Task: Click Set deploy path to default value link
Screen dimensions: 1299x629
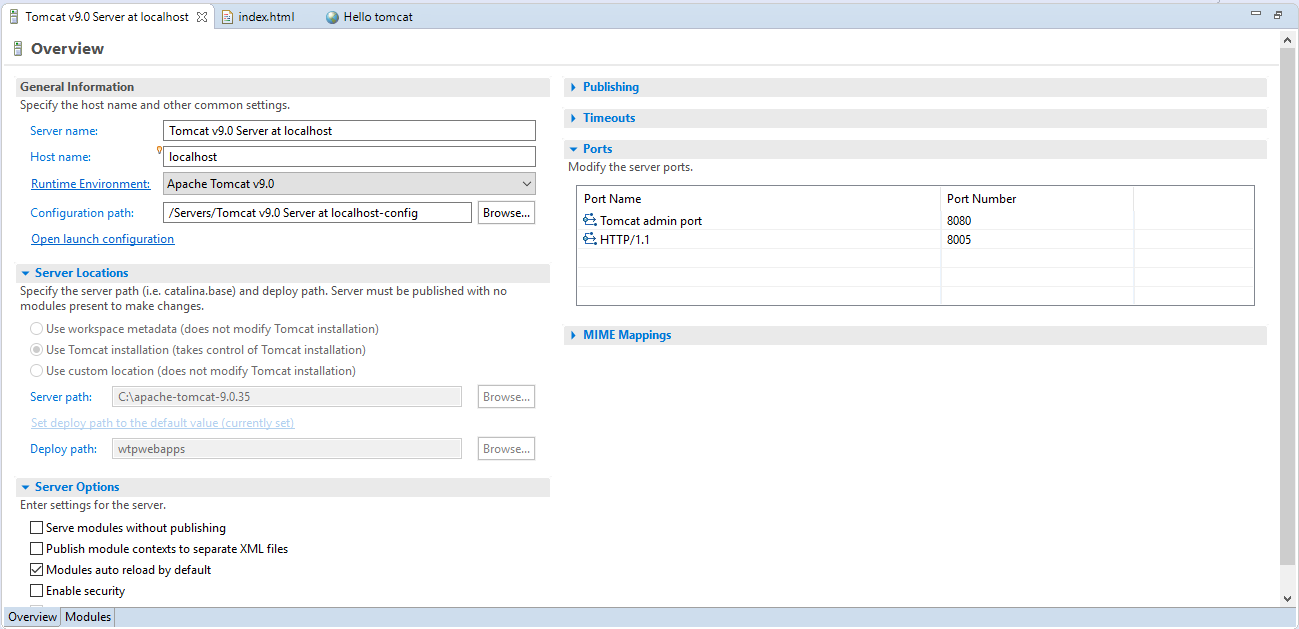Action: pyautogui.click(x=162, y=423)
